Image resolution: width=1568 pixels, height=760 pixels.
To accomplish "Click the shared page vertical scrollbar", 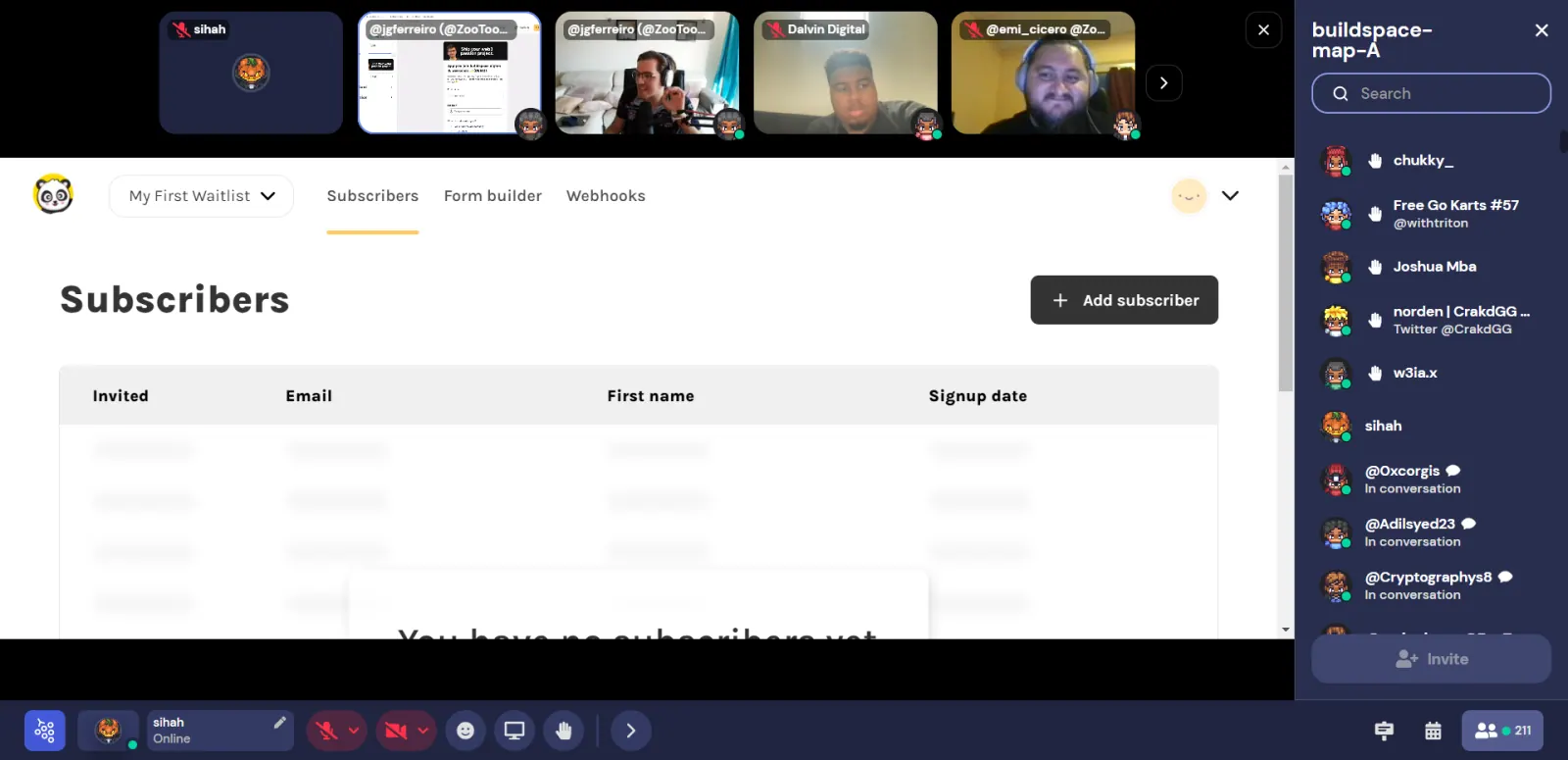I will (x=1286, y=284).
